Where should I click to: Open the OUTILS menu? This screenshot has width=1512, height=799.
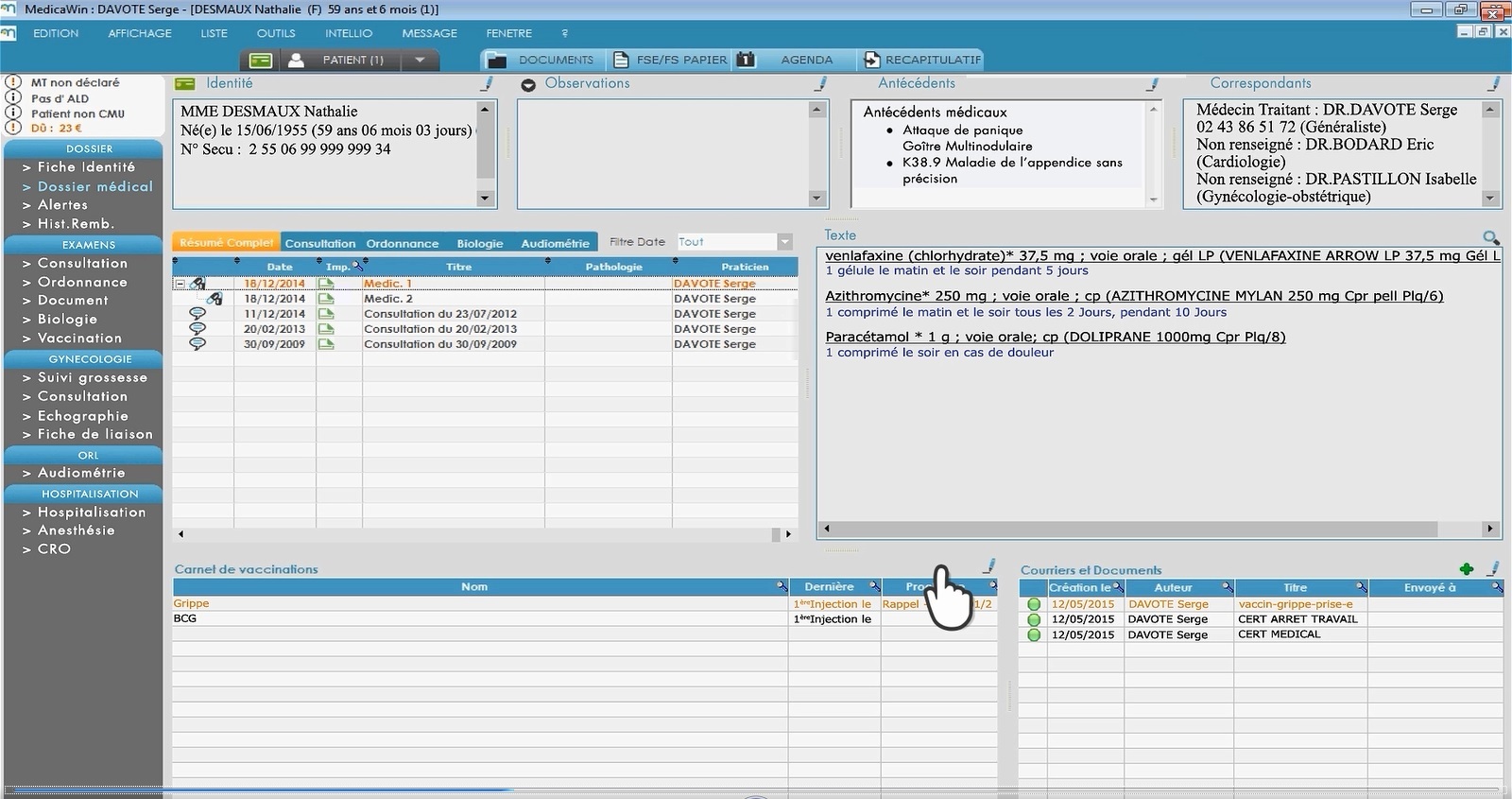(276, 33)
